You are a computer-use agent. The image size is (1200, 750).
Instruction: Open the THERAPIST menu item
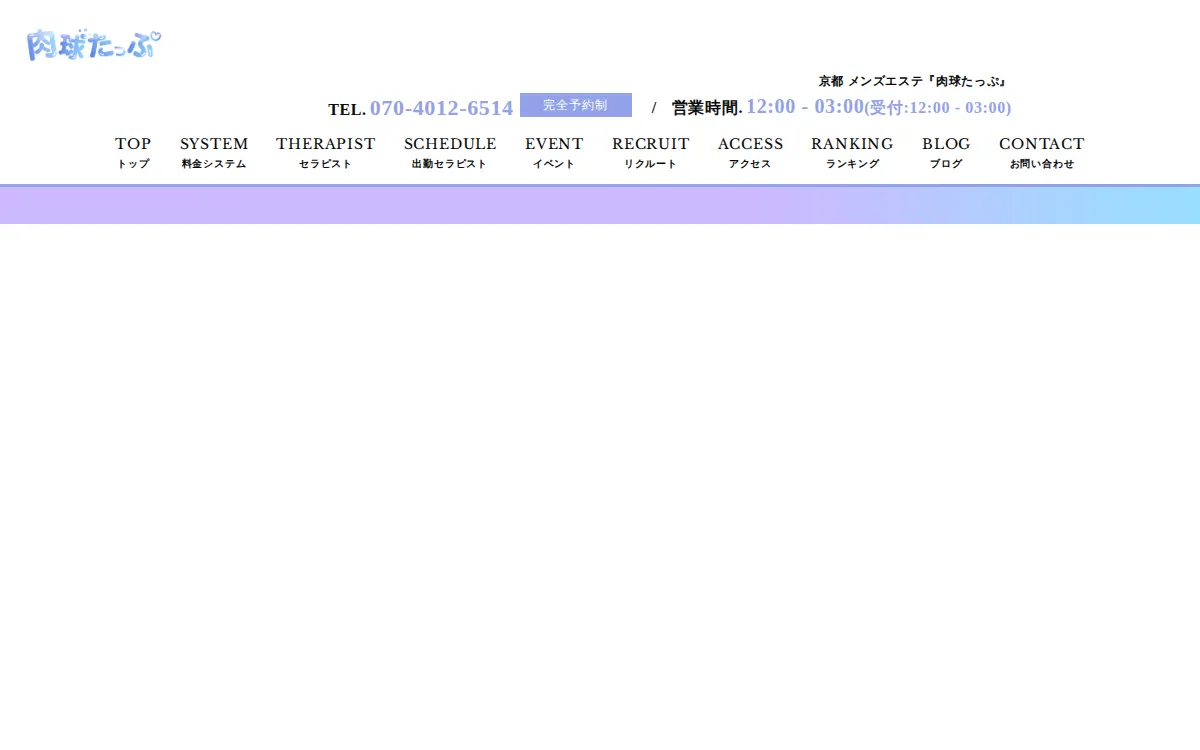click(326, 152)
